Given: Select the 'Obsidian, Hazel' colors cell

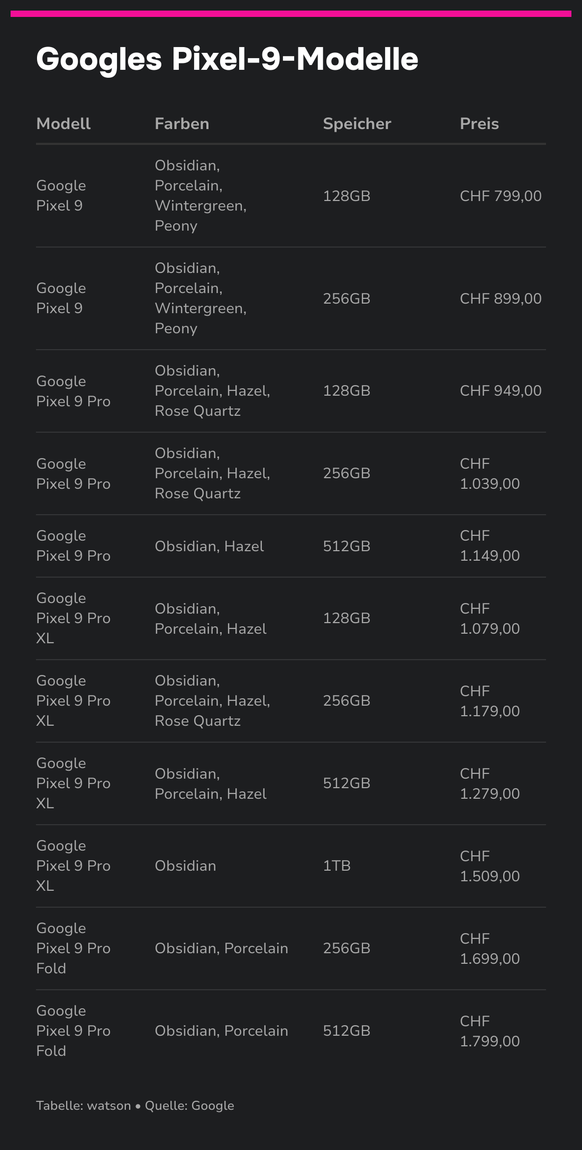Looking at the screenshot, I should click(209, 546).
